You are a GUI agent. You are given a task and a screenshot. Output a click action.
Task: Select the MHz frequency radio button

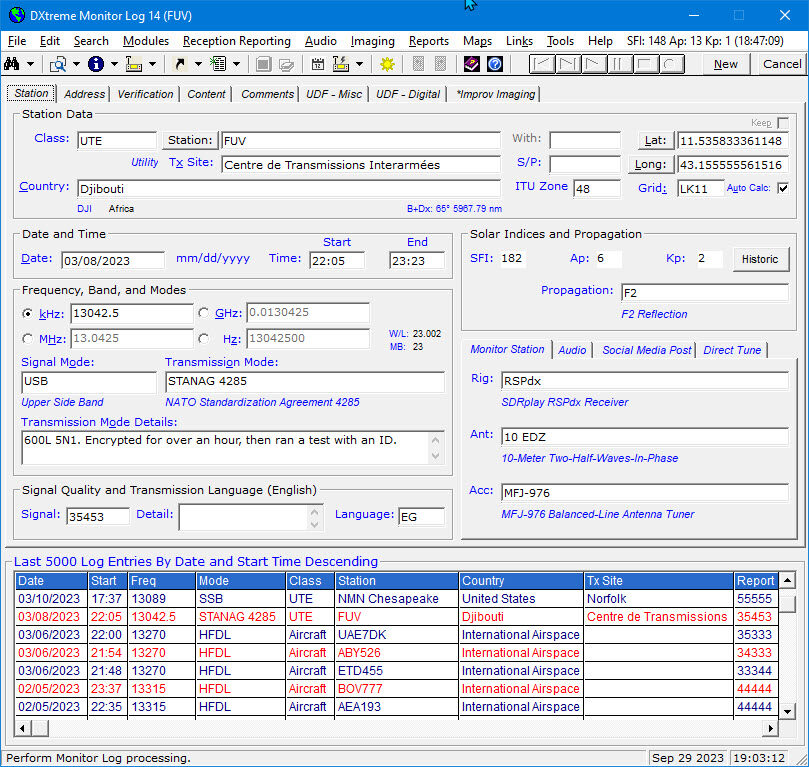(28, 339)
